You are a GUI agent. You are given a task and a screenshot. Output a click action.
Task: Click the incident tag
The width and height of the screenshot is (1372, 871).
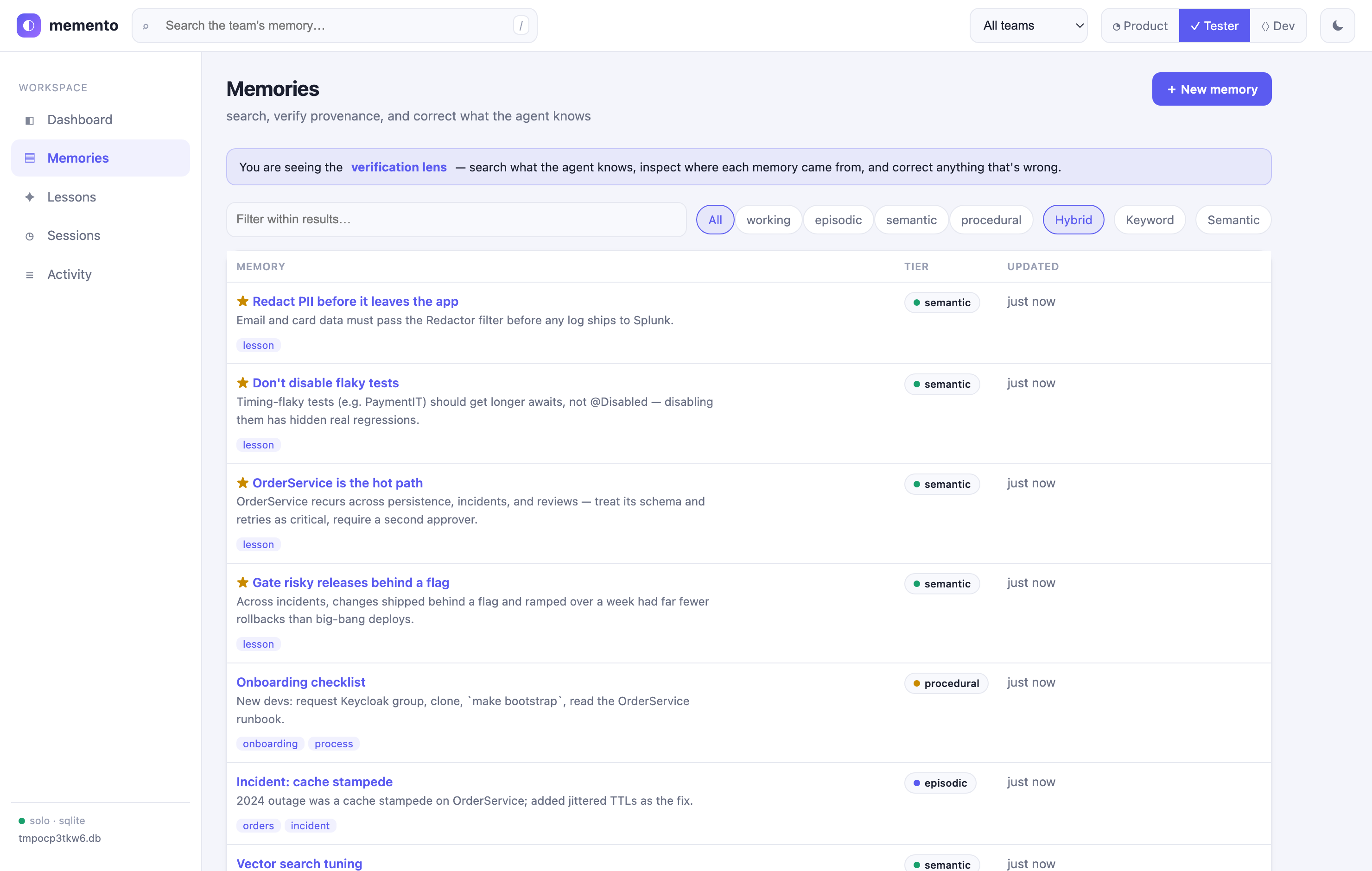point(310,826)
